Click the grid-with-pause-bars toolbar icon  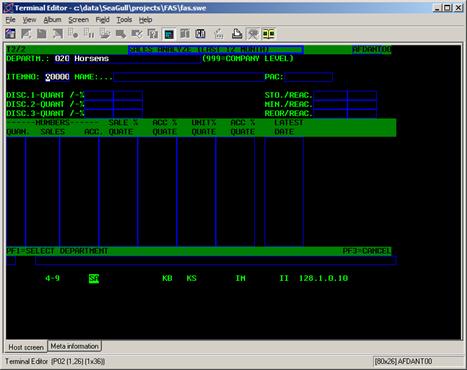point(89,33)
